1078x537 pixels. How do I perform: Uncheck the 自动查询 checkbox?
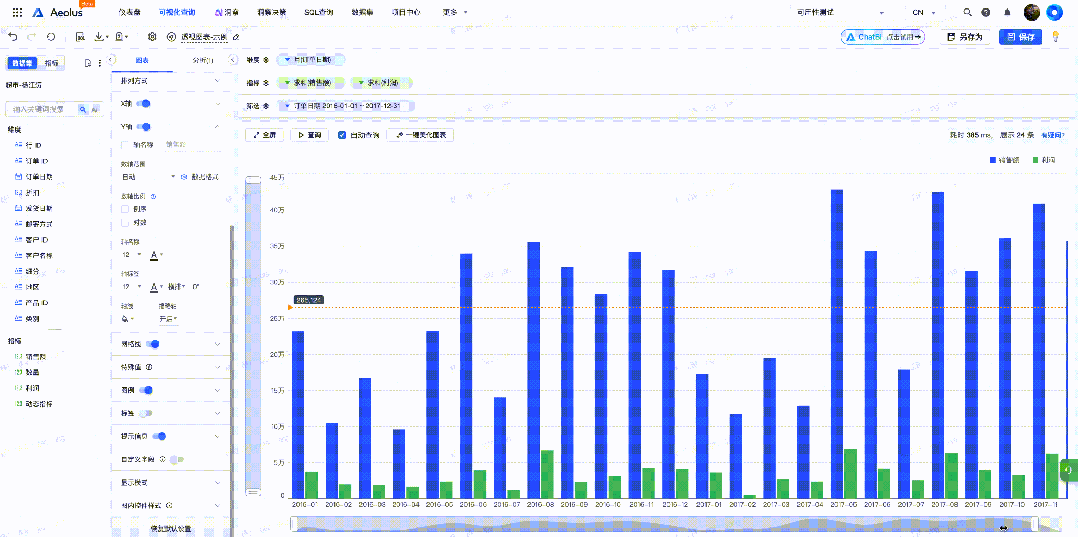(x=342, y=135)
